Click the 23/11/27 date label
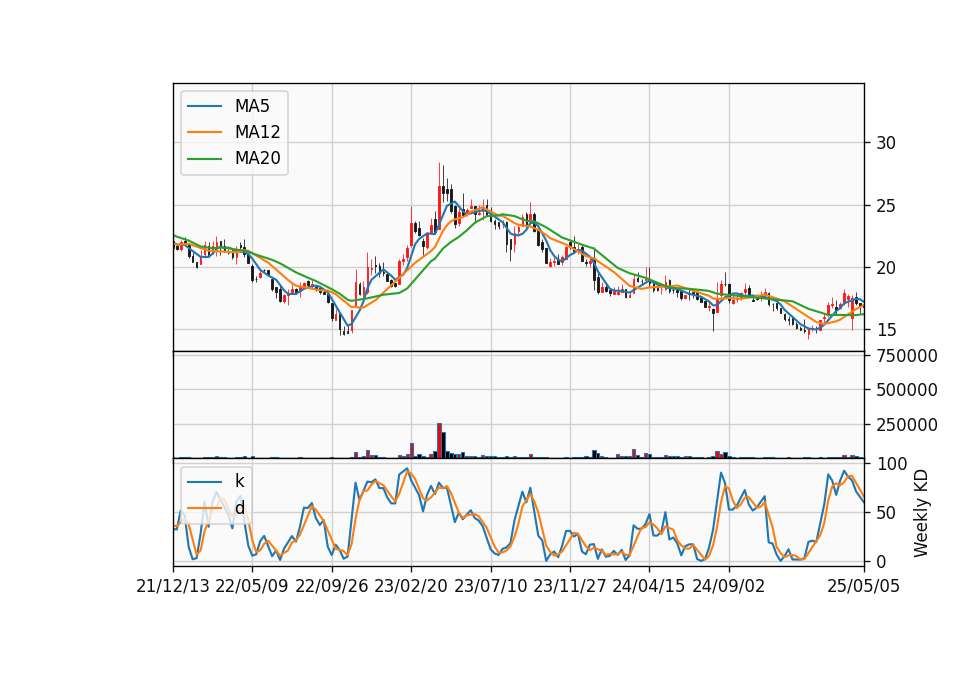The height and width of the screenshot is (690, 960). [569, 587]
